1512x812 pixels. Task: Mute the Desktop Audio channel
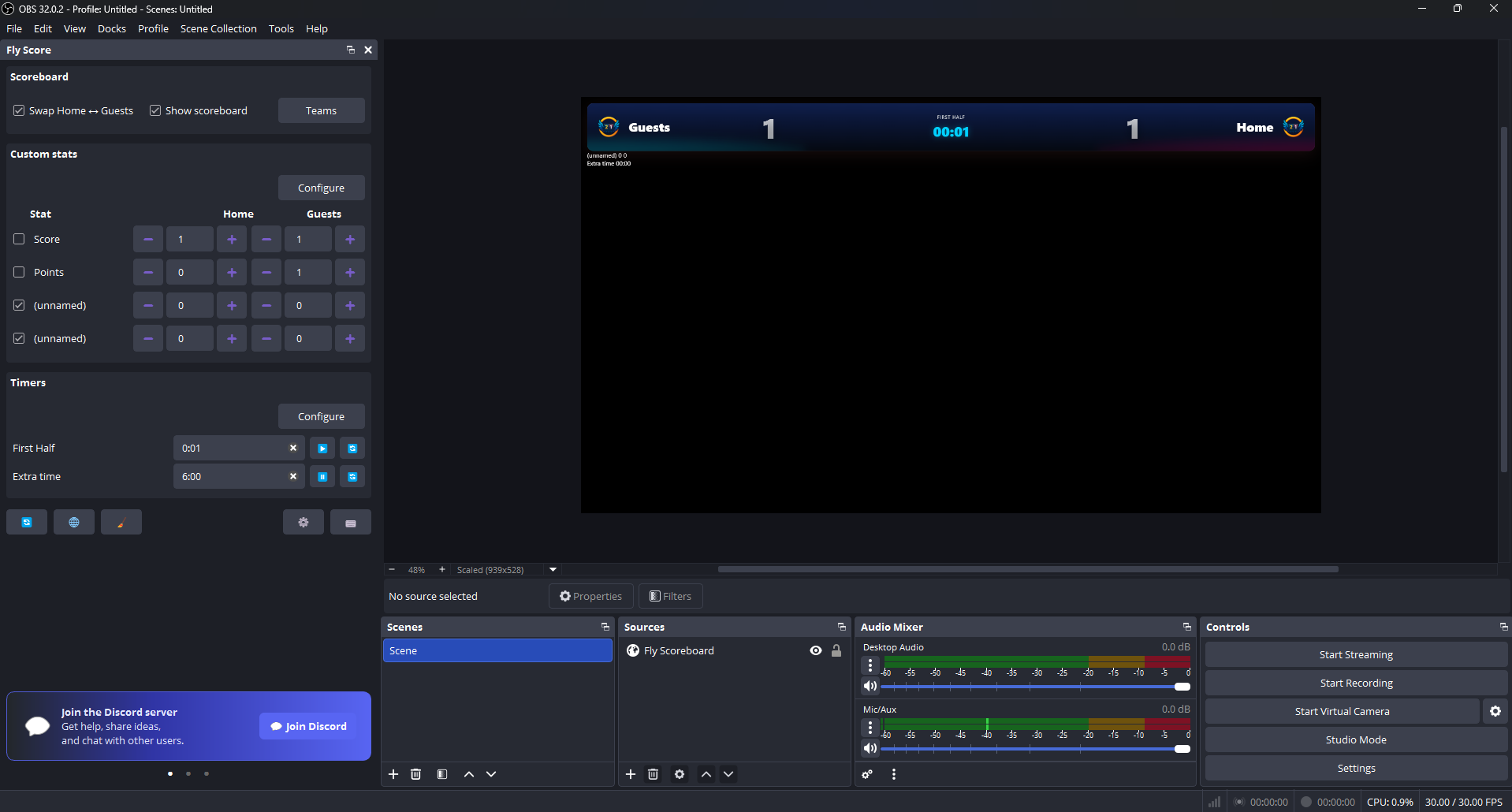click(870, 686)
